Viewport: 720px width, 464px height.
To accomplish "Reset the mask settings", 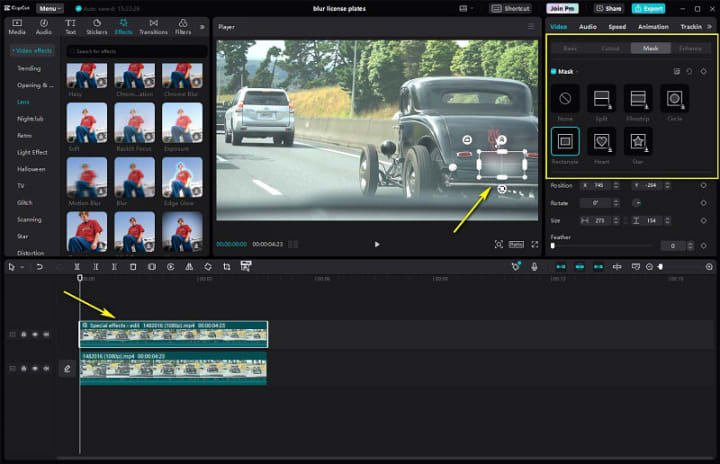I will [689, 71].
